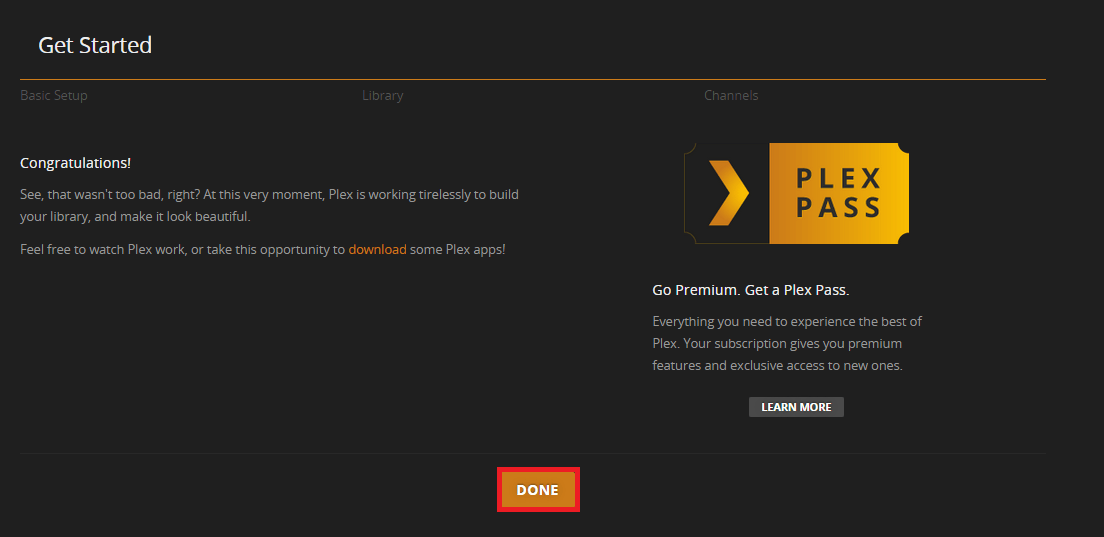Click the divider line above the DONE button
The image size is (1104, 537).
pos(532,453)
